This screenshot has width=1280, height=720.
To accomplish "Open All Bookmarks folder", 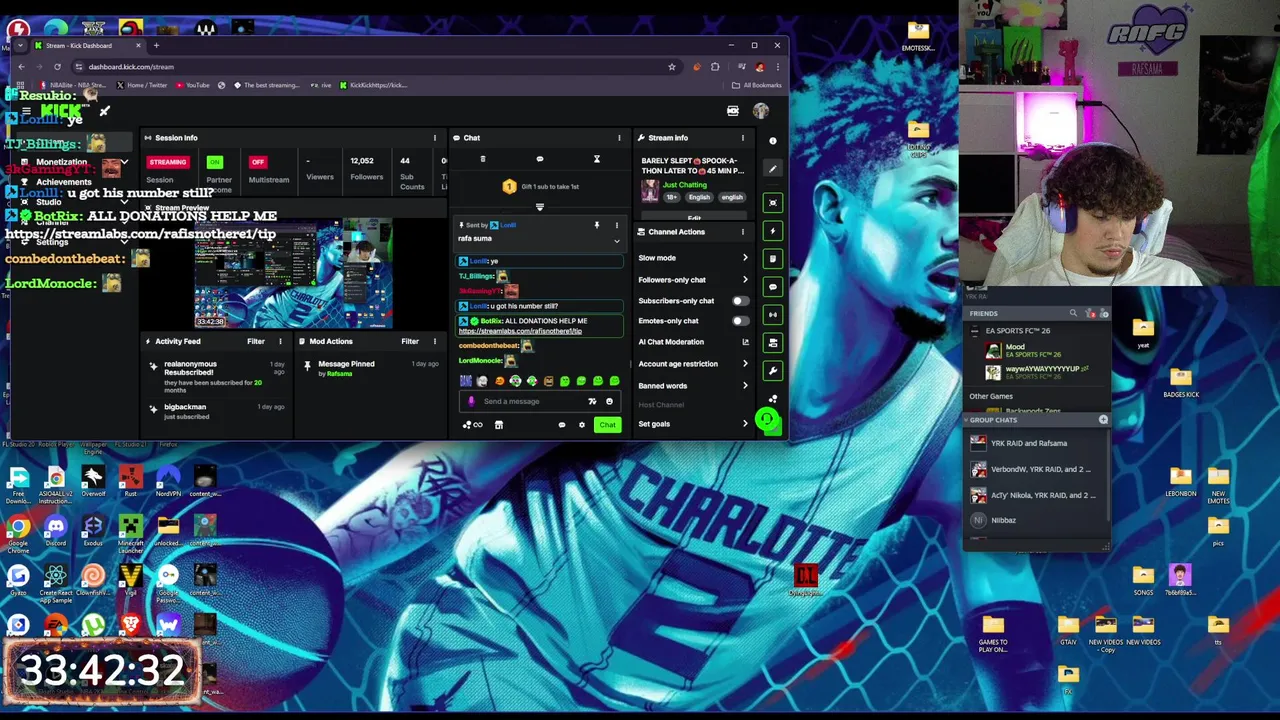I will [x=756, y=85].
